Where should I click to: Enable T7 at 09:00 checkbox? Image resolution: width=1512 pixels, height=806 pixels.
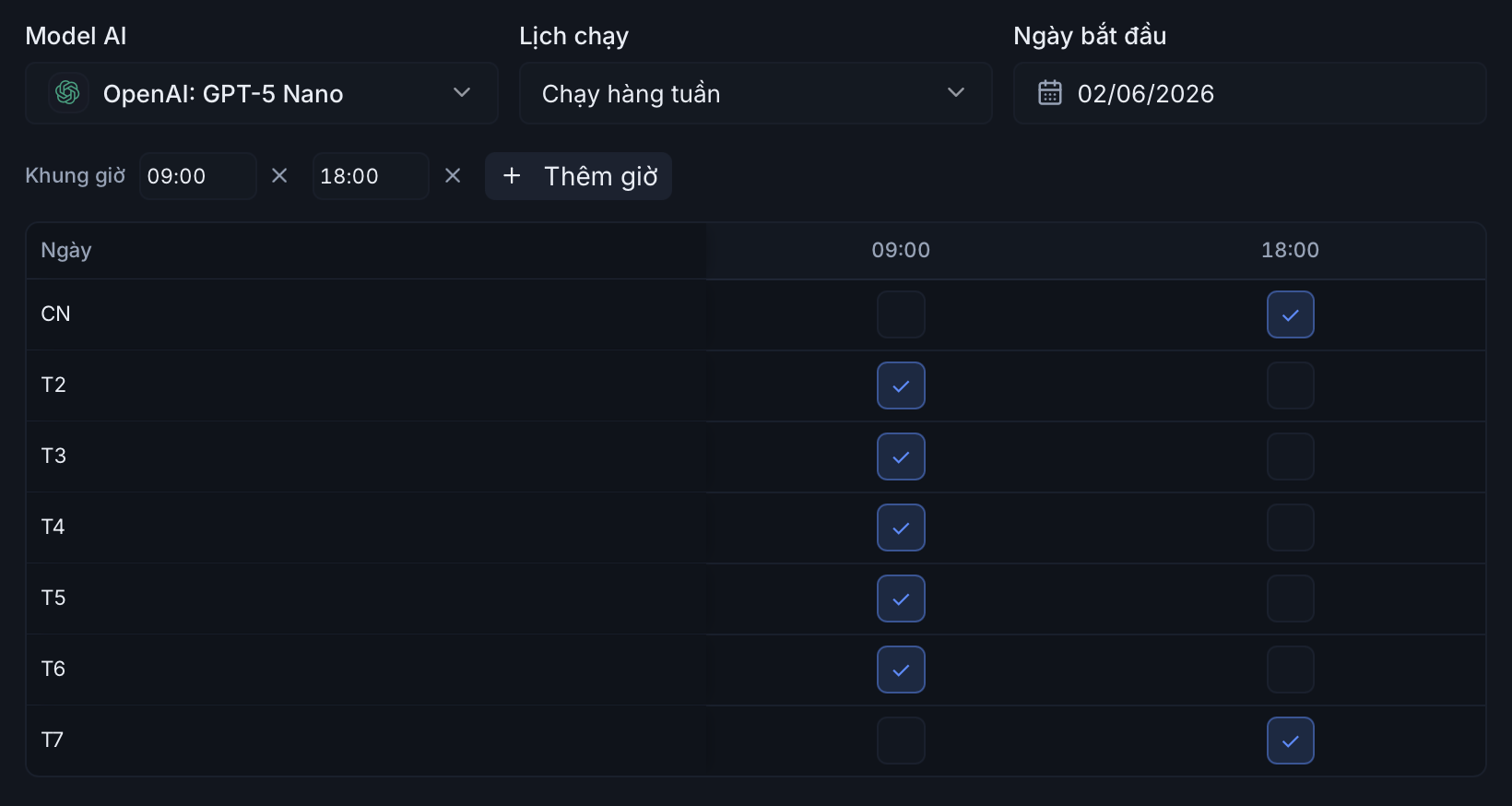(x=901, y=741)
